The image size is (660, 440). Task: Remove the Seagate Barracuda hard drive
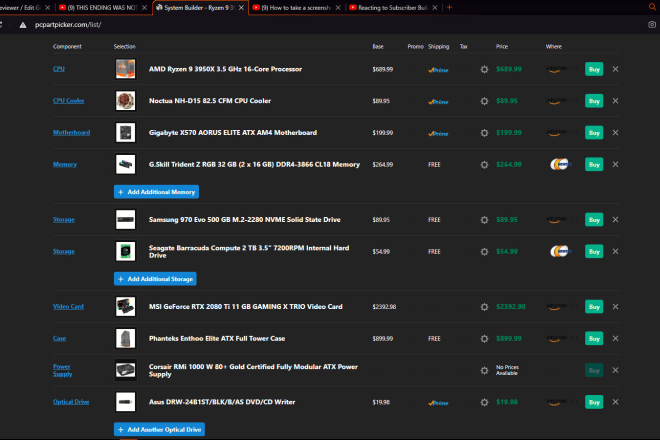click(615, 251)
